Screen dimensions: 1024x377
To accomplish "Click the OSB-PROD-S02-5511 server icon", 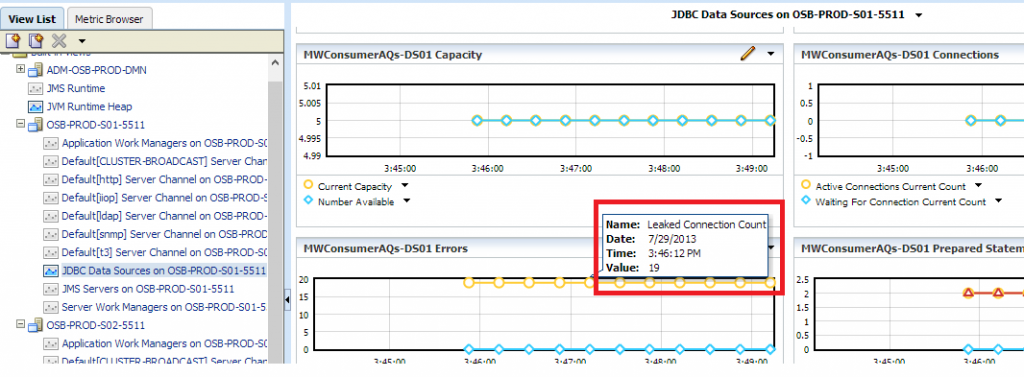I will click(35, 325).
